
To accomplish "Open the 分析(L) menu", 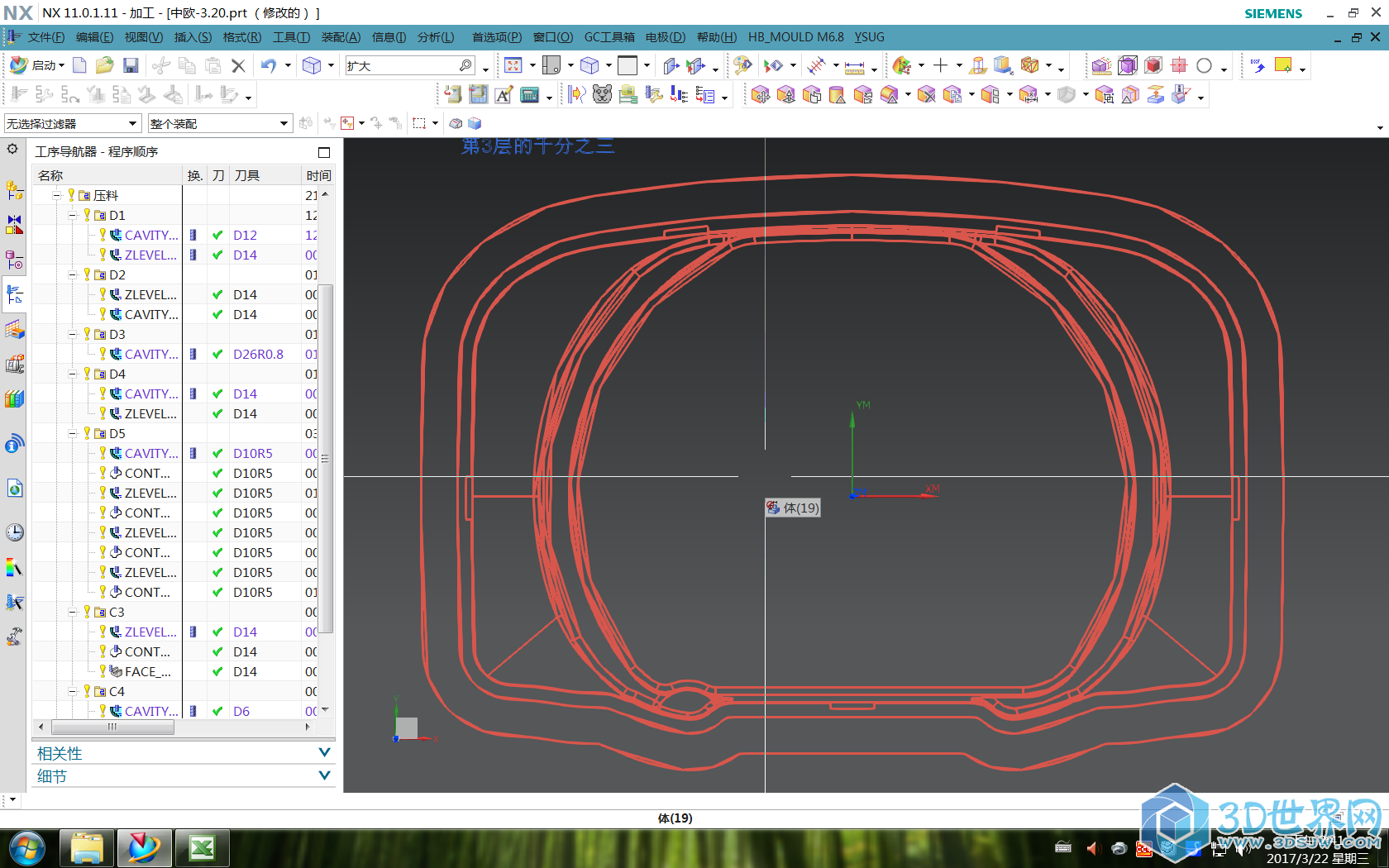I will [436, 37].
